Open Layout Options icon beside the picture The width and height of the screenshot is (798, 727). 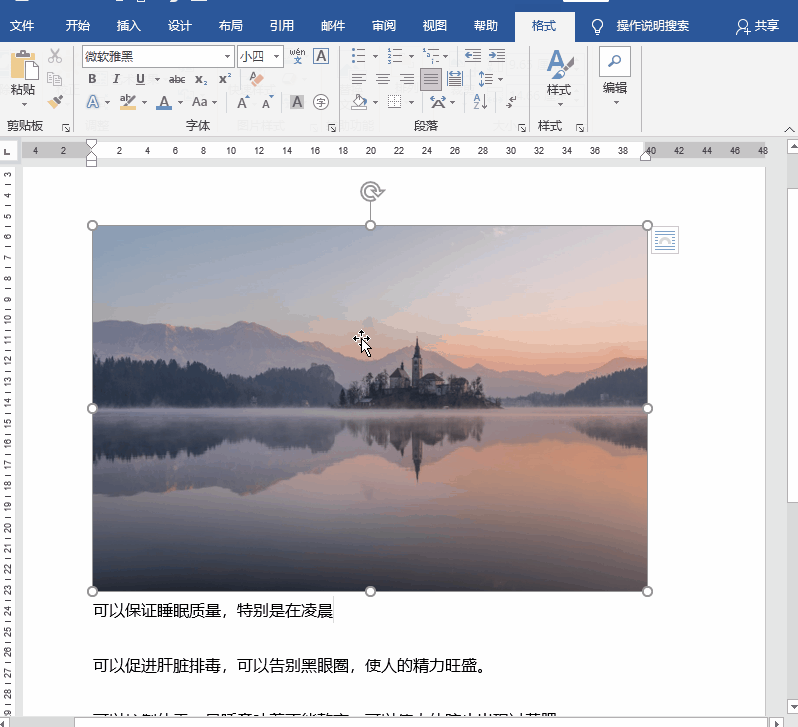click(665, 240)
